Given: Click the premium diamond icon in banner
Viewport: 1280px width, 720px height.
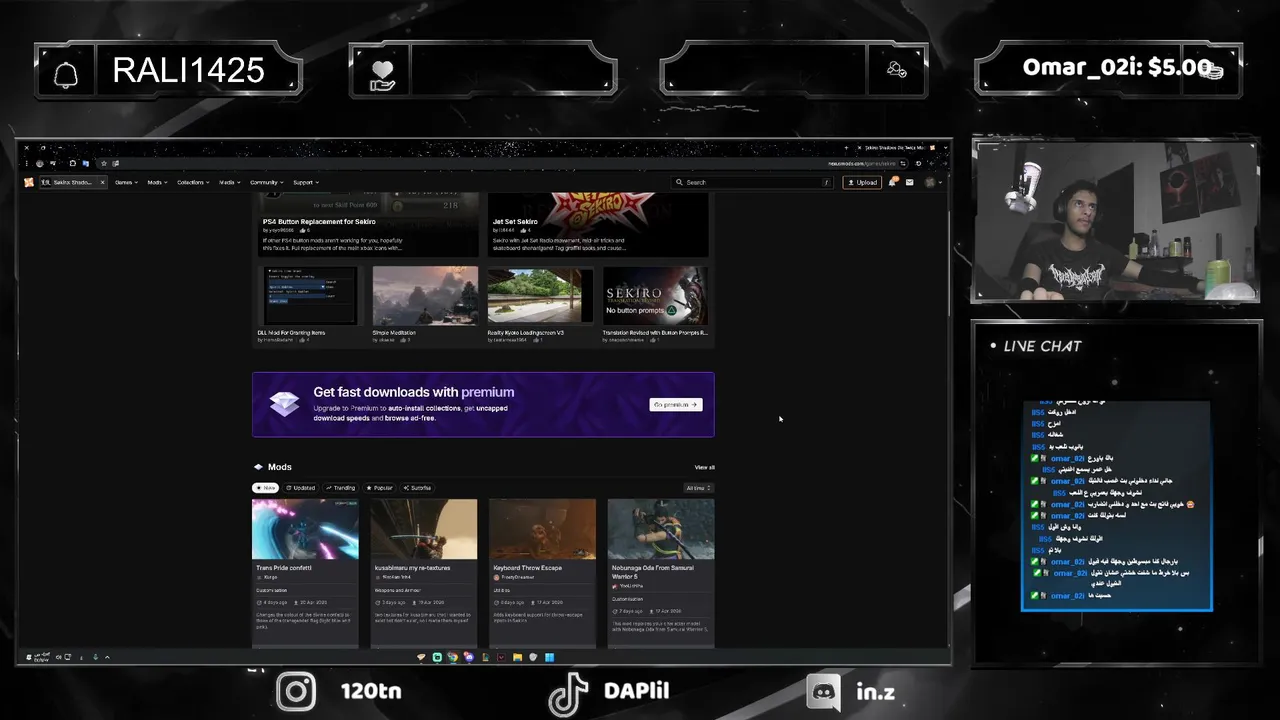Looking at the screenshot, I should tap(284, 403).
